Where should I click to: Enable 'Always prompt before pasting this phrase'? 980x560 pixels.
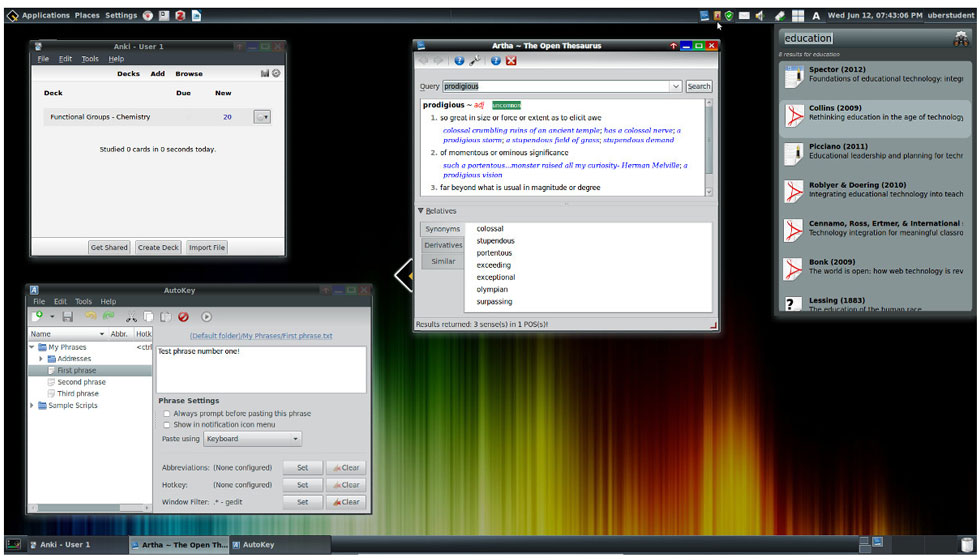pos(166,414)
